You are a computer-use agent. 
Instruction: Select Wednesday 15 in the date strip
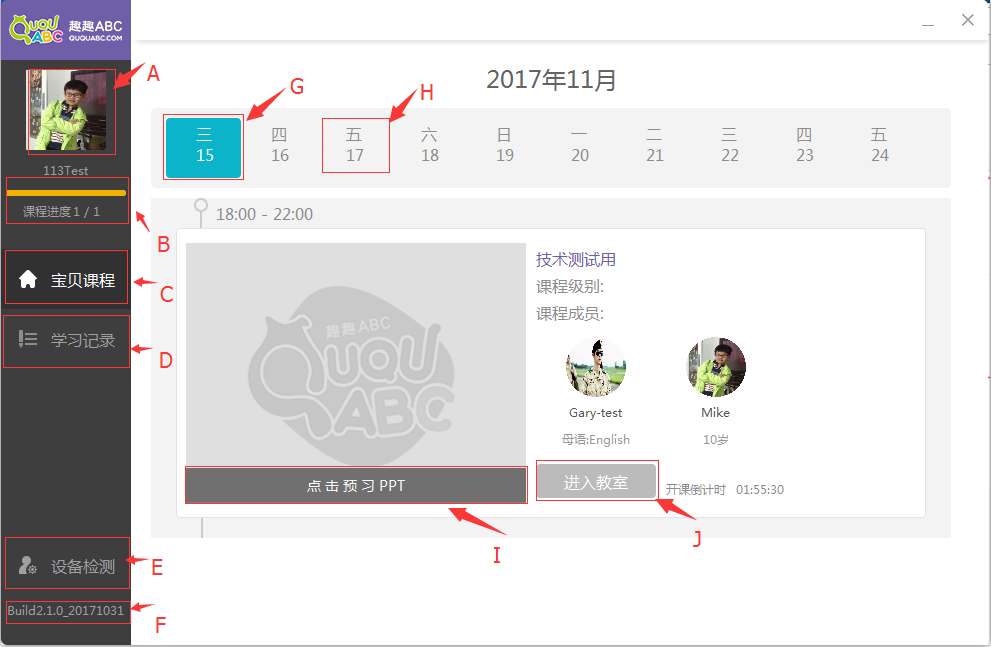[204, 147]
